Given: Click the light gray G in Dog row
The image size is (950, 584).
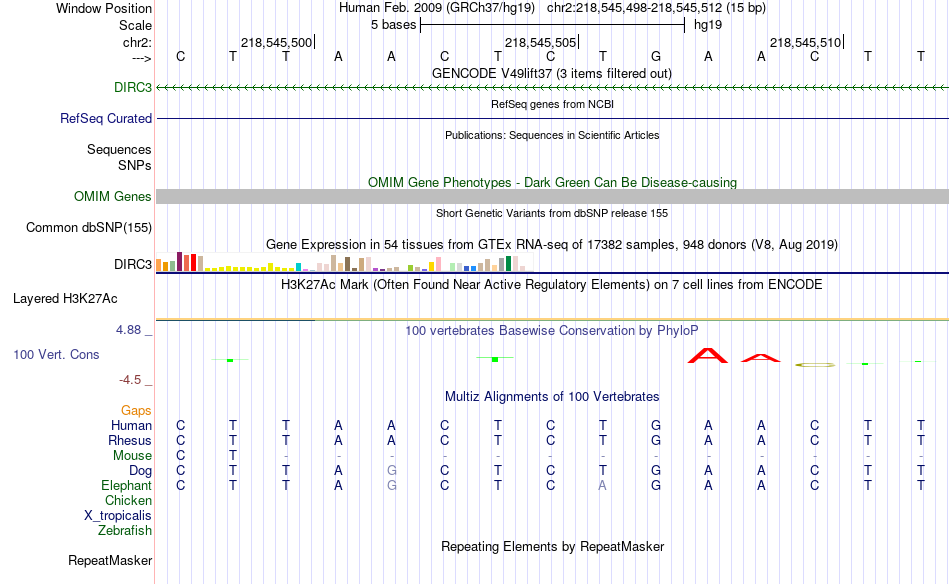Looking at the screenshot, I should point(391,471).
